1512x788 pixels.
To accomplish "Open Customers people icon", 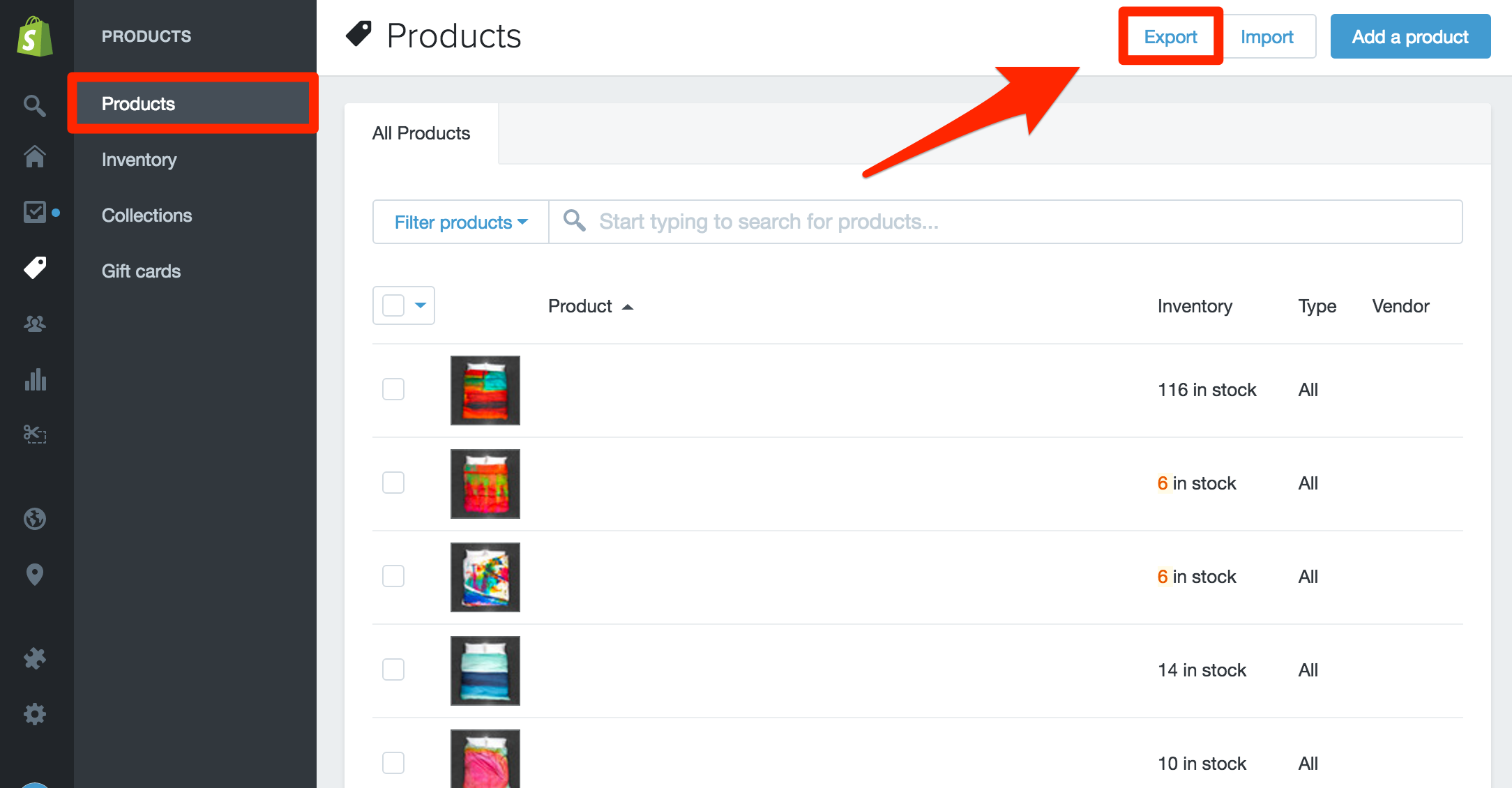I will 34,324.
